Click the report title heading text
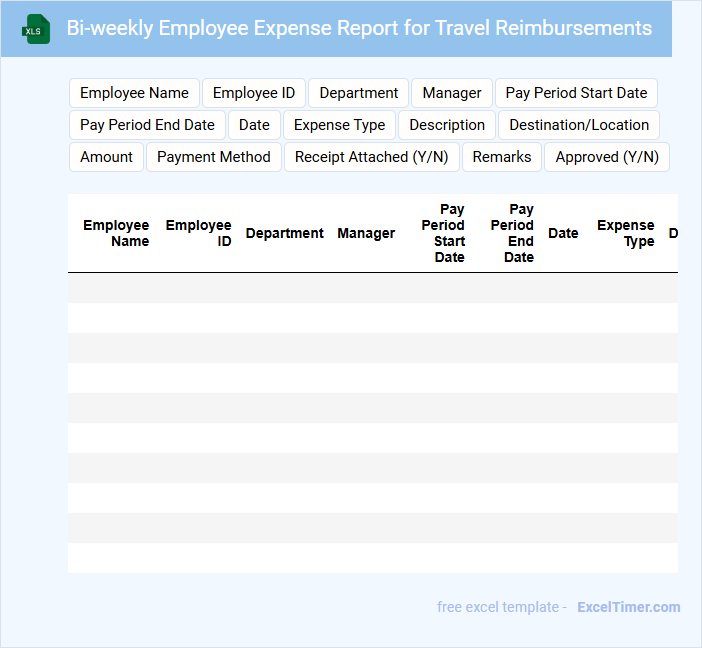The height and width of the screenshot is (648, 702). 359,28
